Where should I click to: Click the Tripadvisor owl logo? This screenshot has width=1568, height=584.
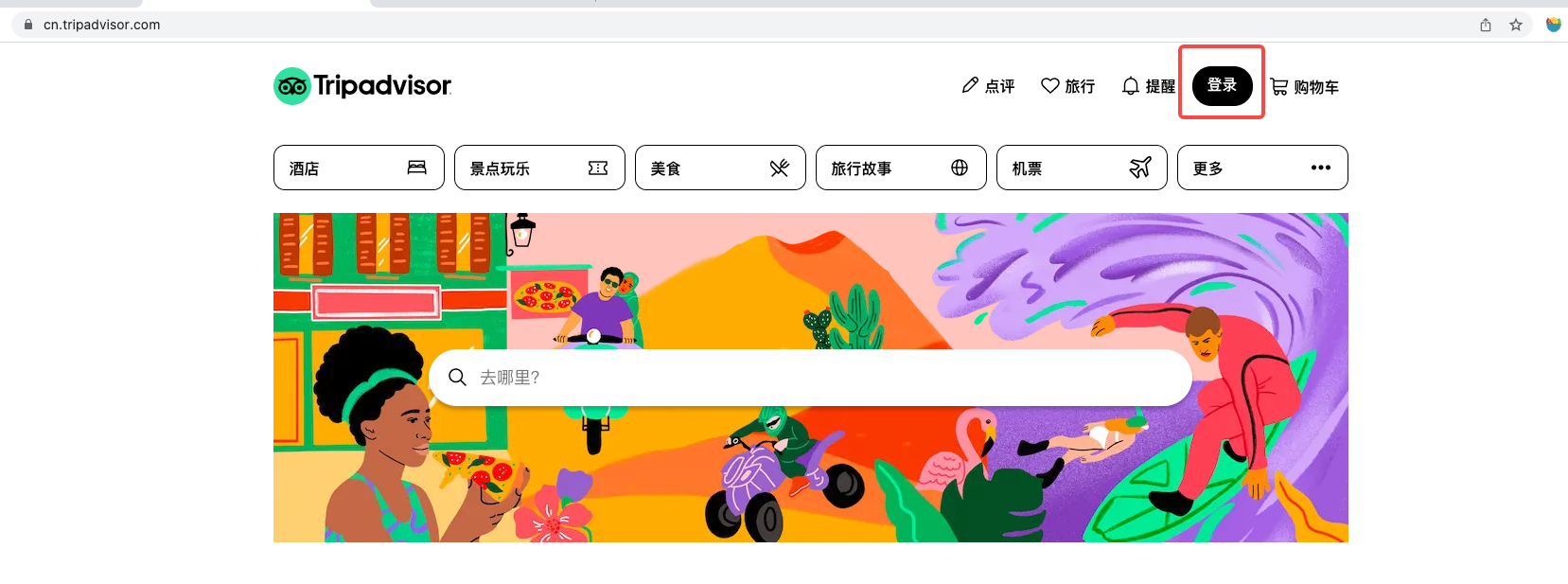[x=292, y=86]
